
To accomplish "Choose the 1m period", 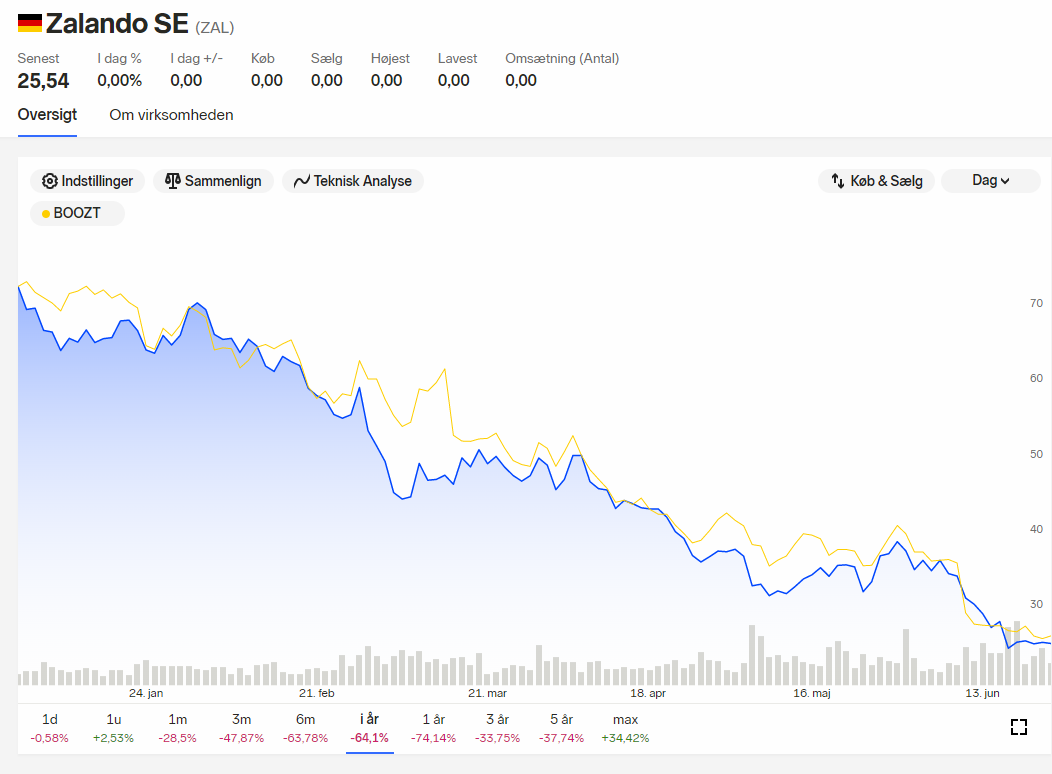I will coord(177,728).
